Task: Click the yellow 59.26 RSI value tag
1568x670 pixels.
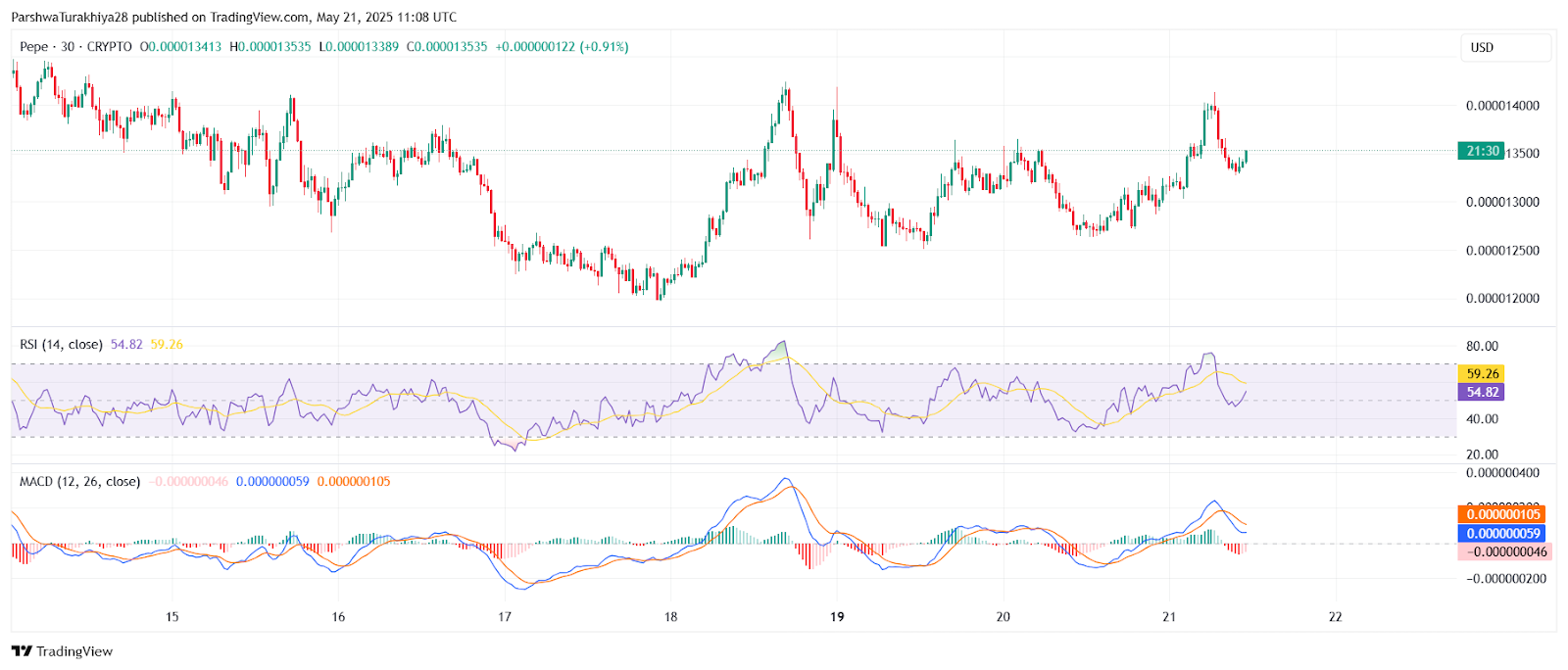Action: (1481, 373)
